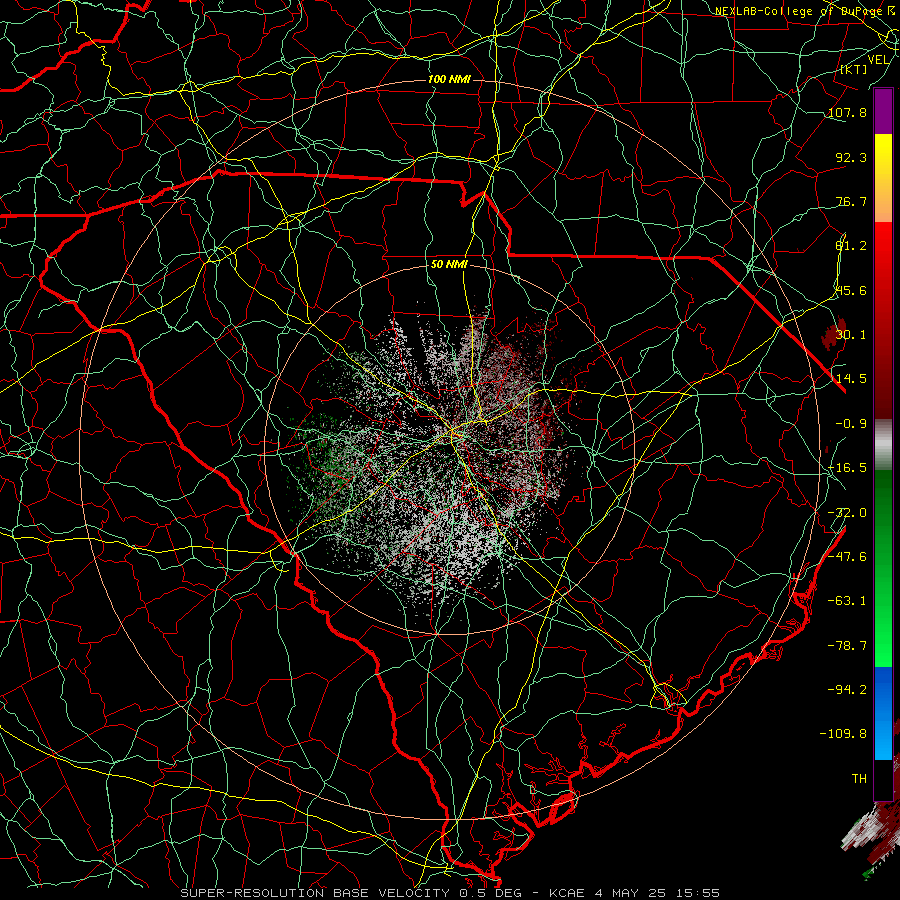Click the 14.5 velocity scale value

[x=851, y=379]
